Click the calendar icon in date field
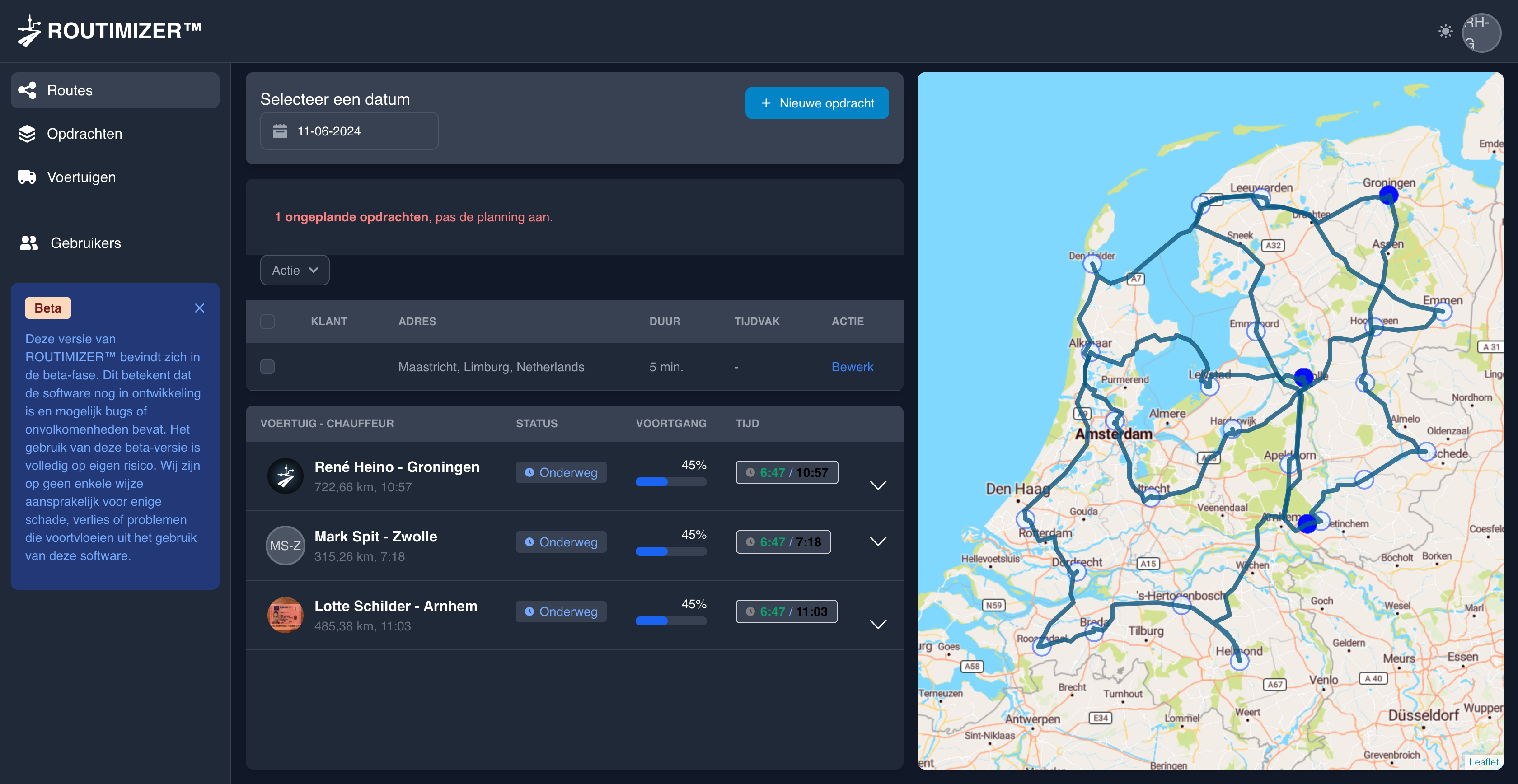 [280, 131]
